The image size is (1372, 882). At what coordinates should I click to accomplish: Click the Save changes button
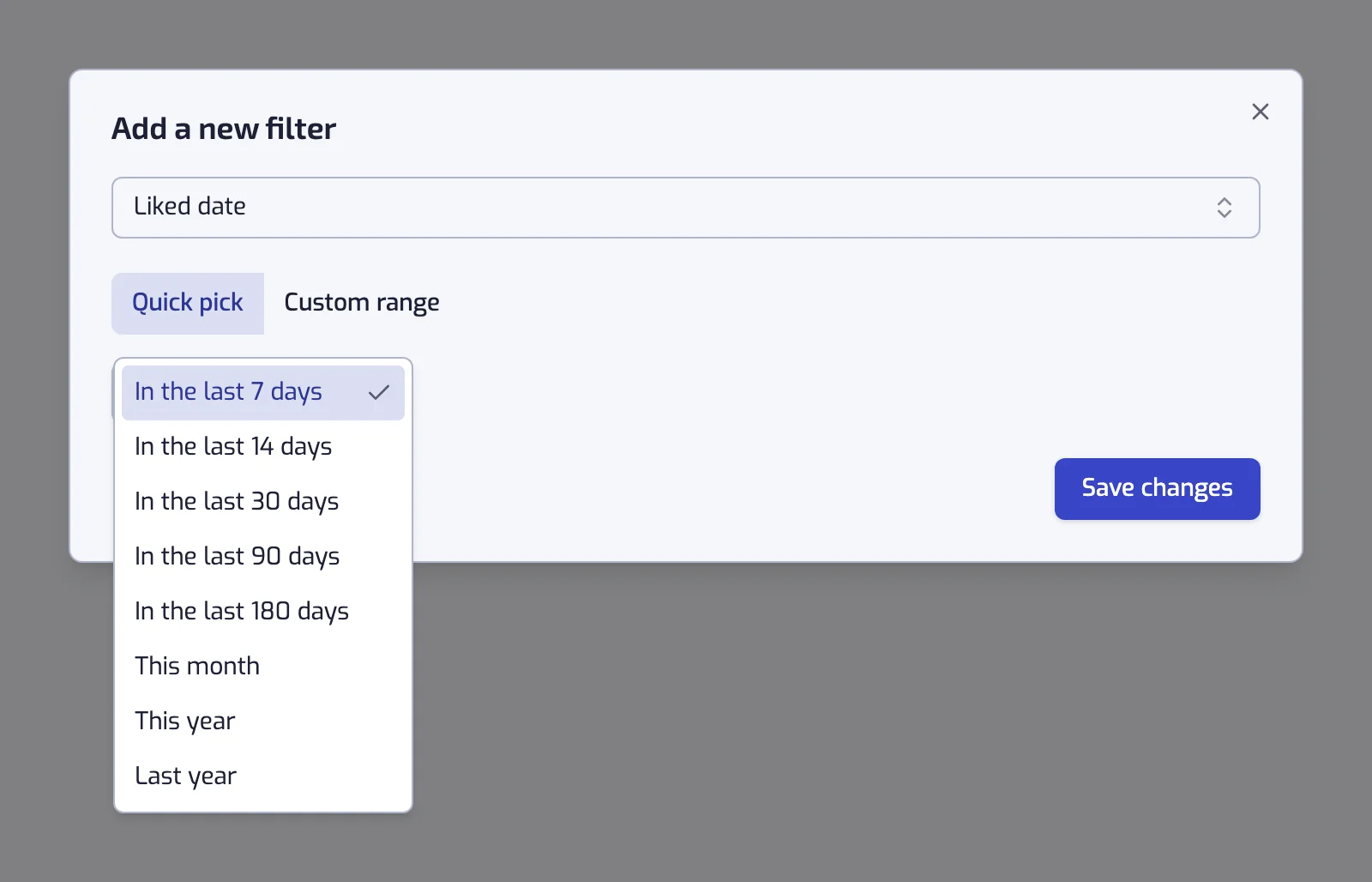coord(1157,489)
